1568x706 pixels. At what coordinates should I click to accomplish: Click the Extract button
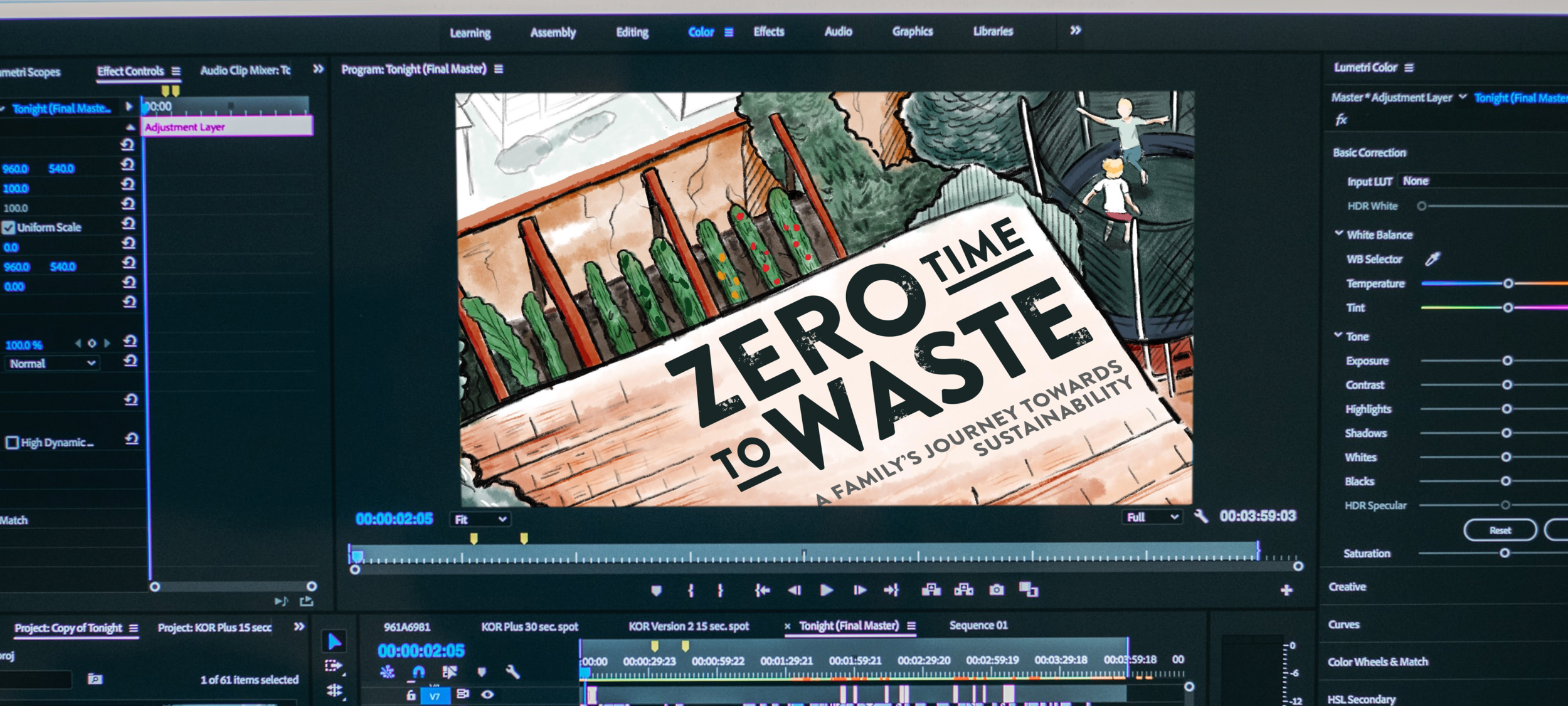(964, 589)
